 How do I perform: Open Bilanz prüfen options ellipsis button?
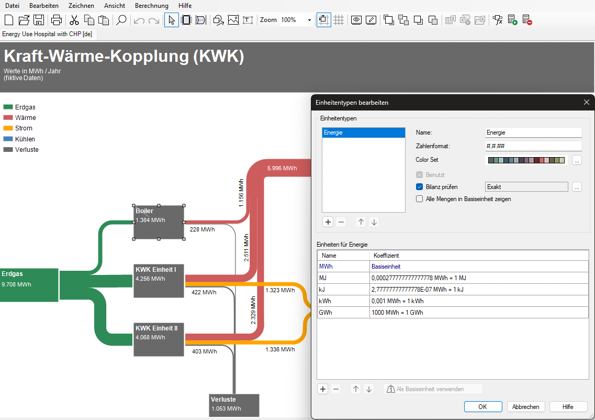click(x=577, y=187)
